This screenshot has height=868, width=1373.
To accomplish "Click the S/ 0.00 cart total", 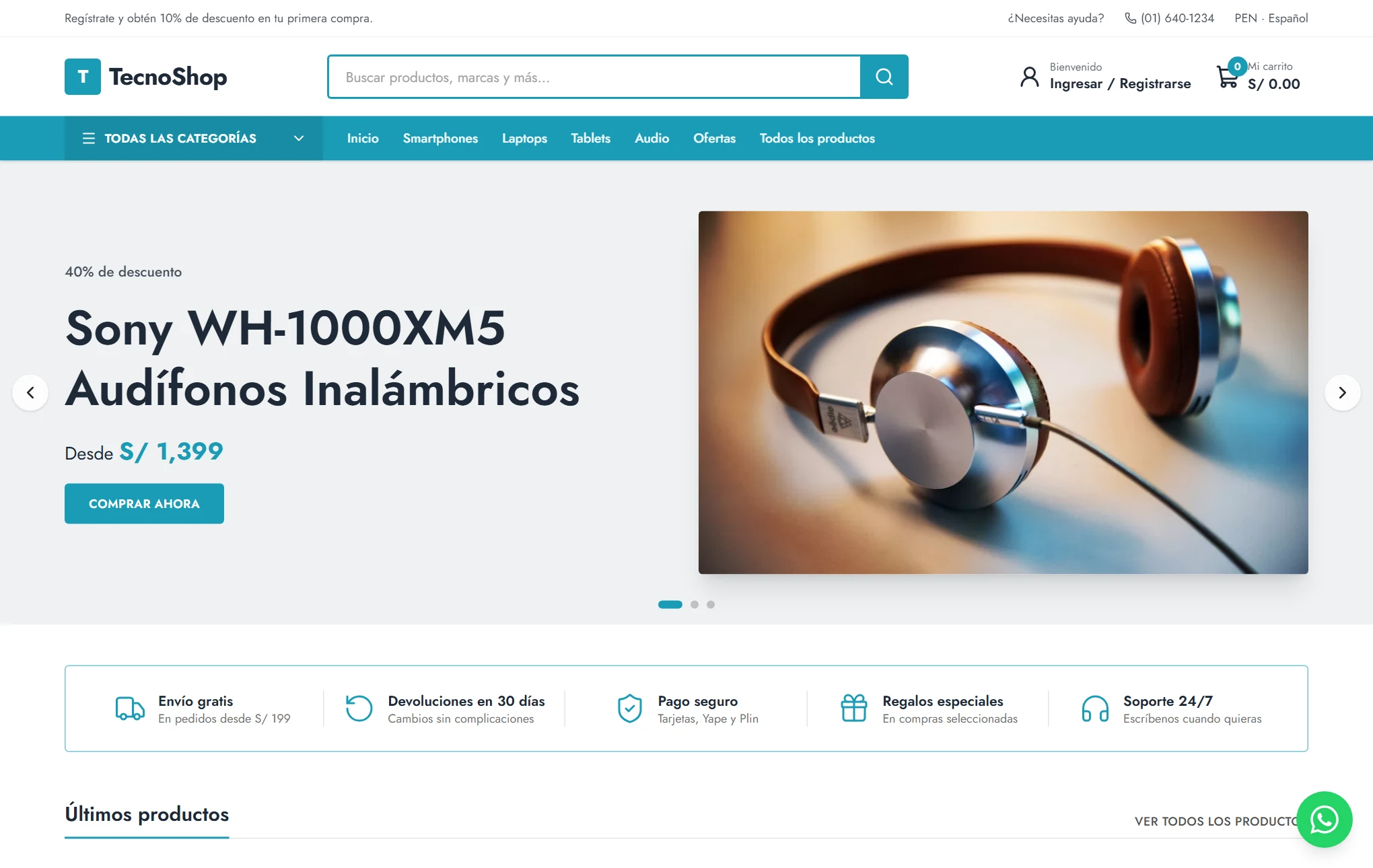I will point(1273,84).
